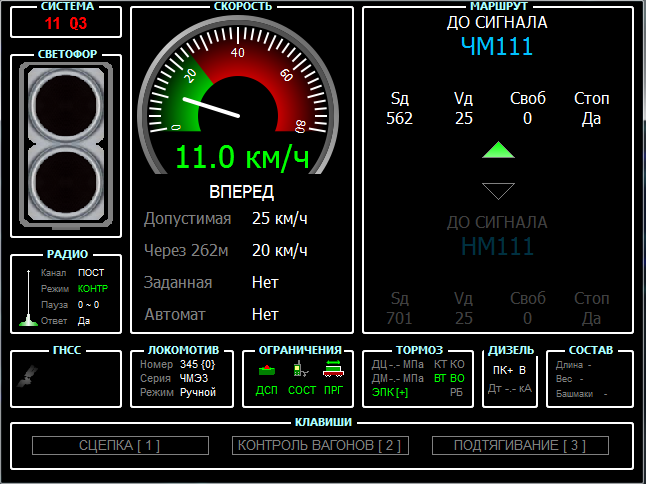The image size is (646, 484).
Task: Click the ВТ brake status indicator
Action: tap(440, 379)
